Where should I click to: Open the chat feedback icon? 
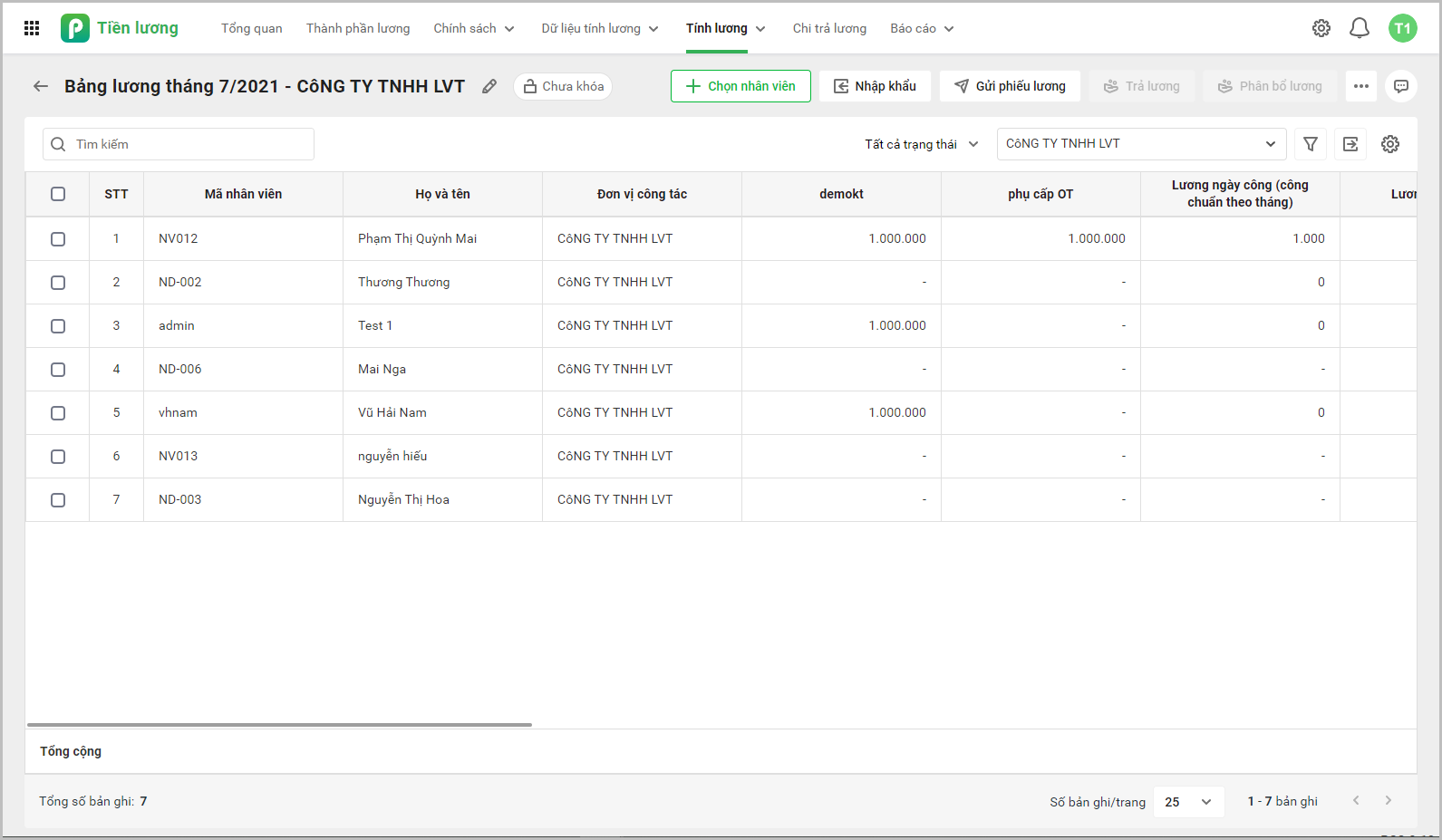(x=1400, y=86)
